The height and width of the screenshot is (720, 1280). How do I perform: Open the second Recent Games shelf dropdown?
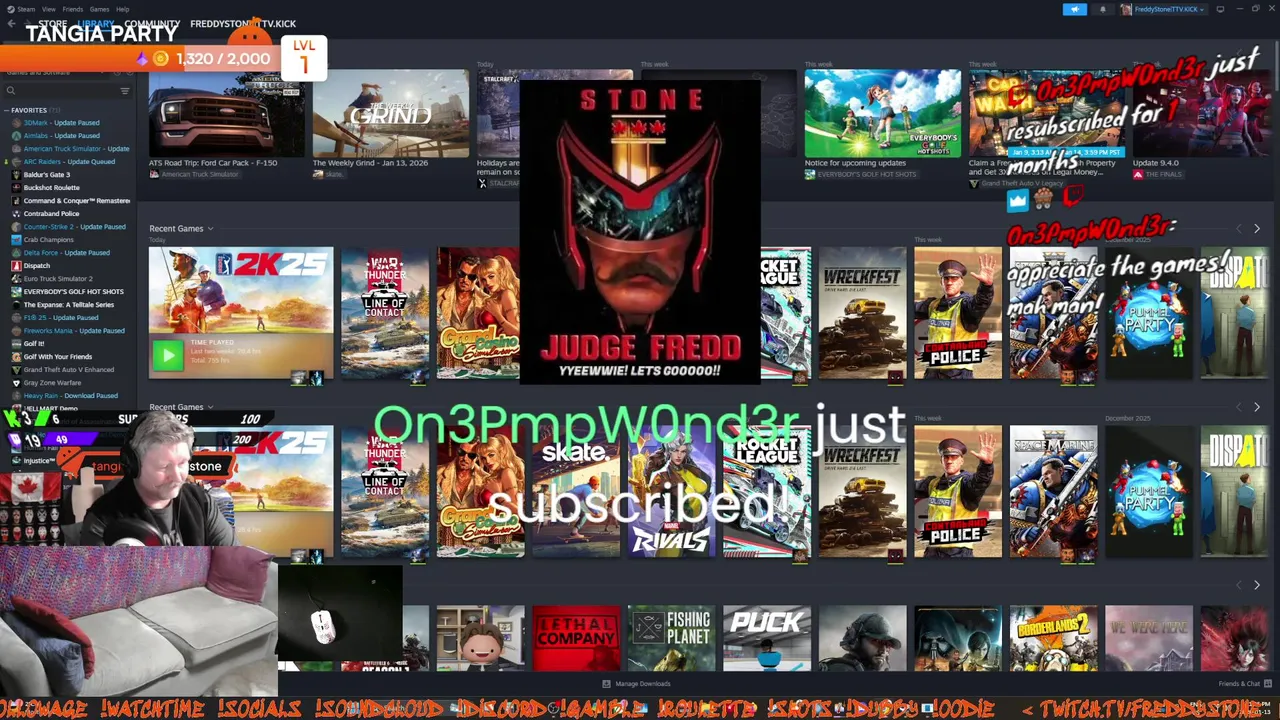(x=210, y=407)
